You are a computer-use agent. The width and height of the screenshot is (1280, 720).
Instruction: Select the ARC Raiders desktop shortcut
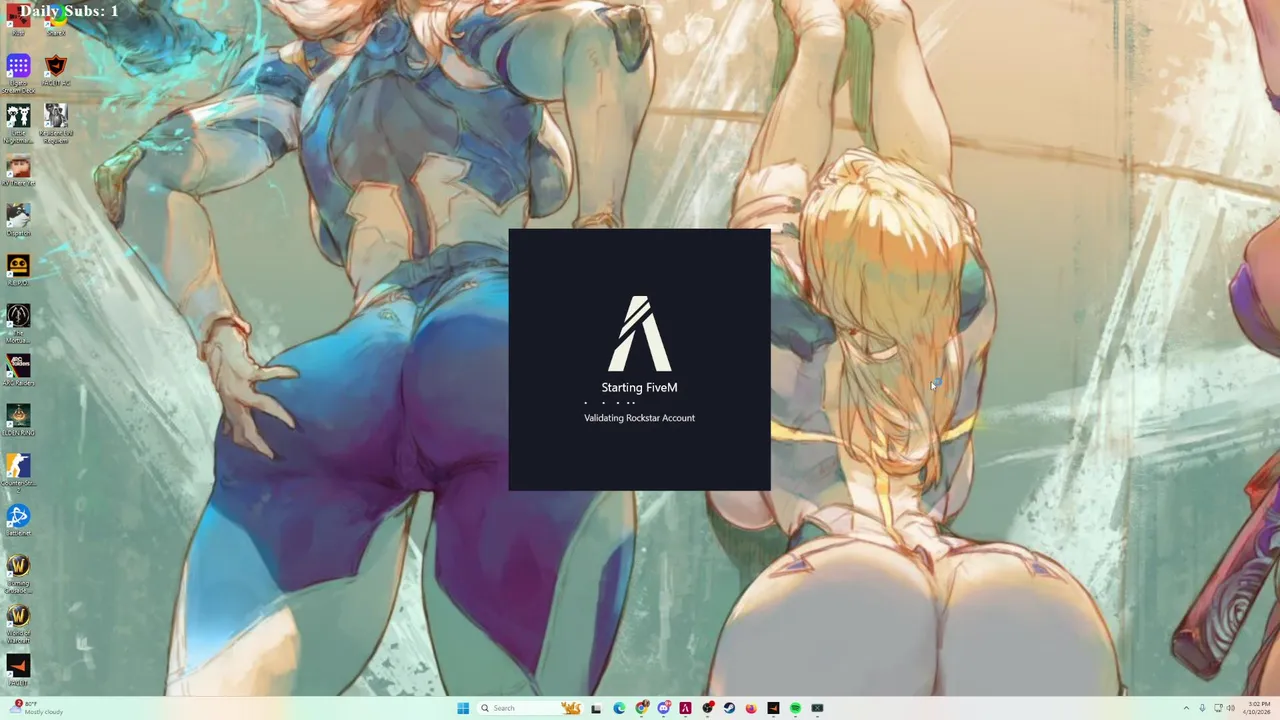[18, 370]
